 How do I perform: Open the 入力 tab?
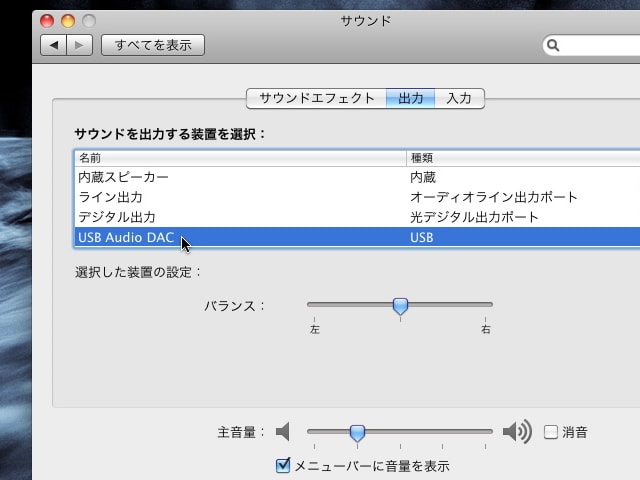coord(460,98)
